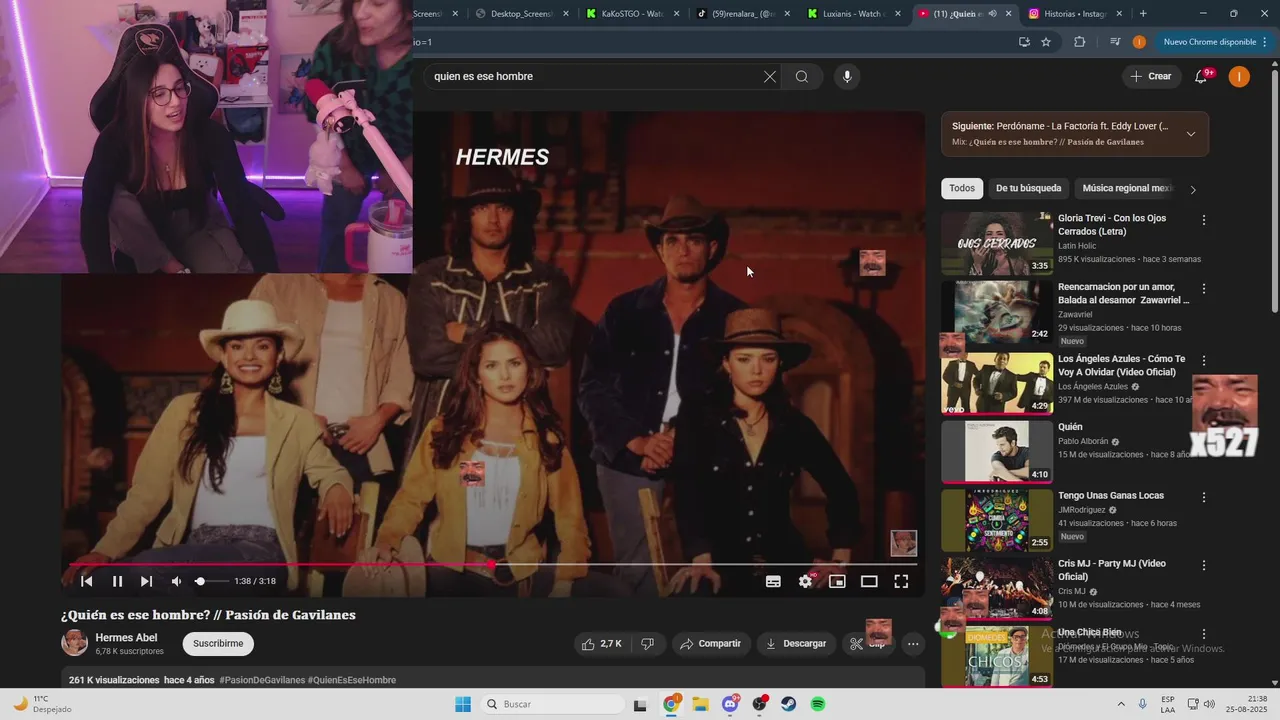
Task: Show more filter chips with the arrow
Action: 1193,189
